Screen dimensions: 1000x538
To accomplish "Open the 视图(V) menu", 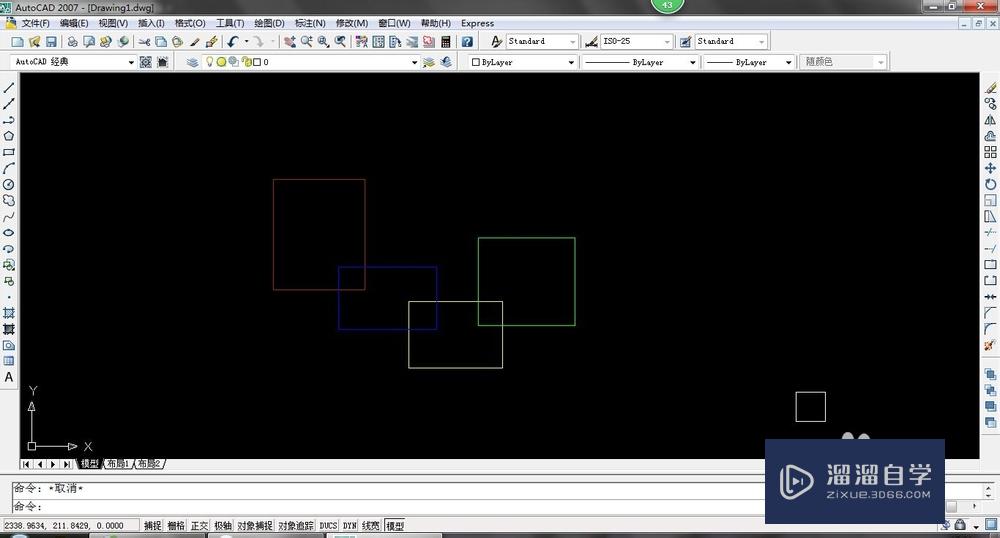I will [x=113, y=23].
